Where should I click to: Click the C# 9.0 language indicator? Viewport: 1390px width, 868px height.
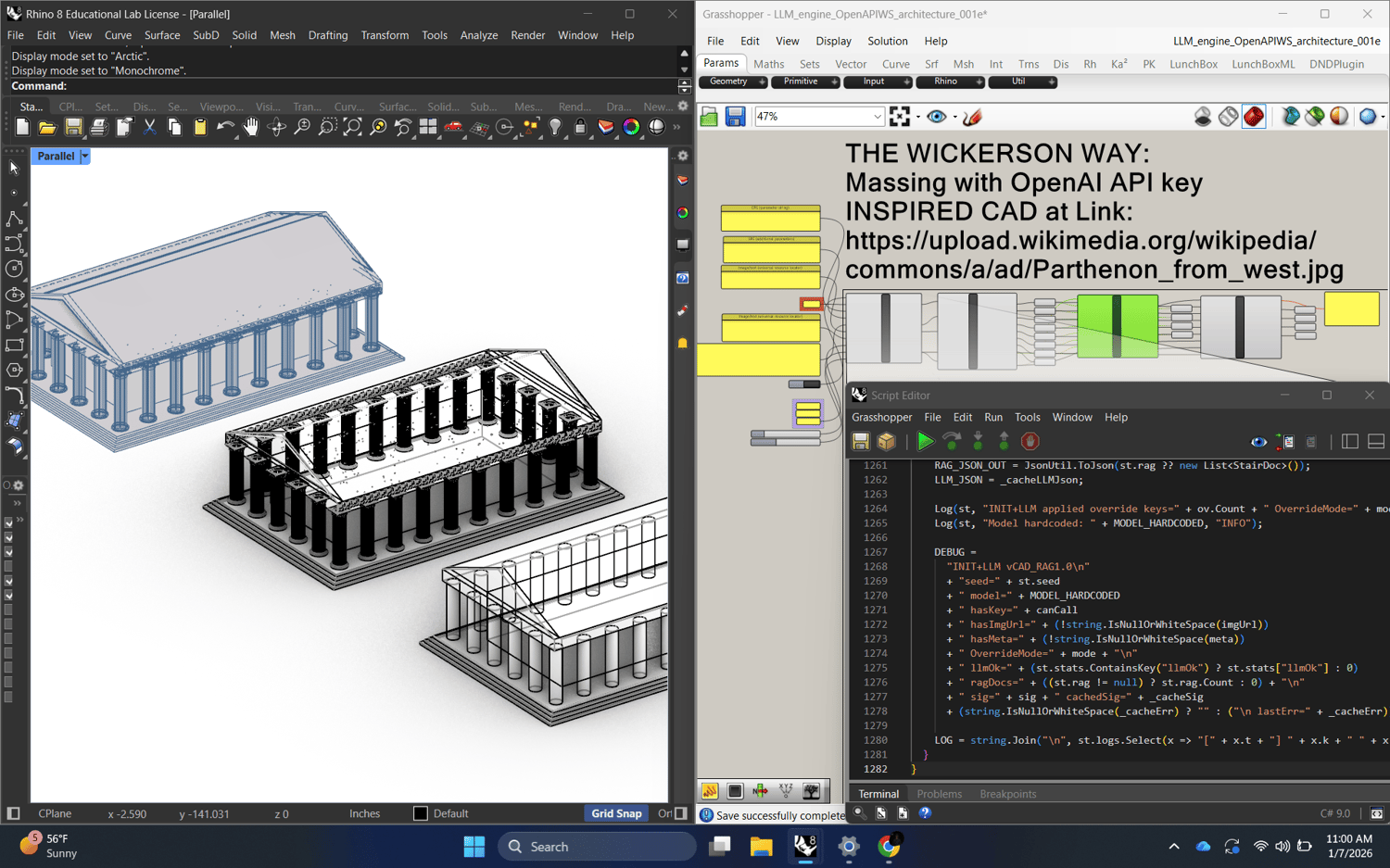click(x=1335, y=813)
